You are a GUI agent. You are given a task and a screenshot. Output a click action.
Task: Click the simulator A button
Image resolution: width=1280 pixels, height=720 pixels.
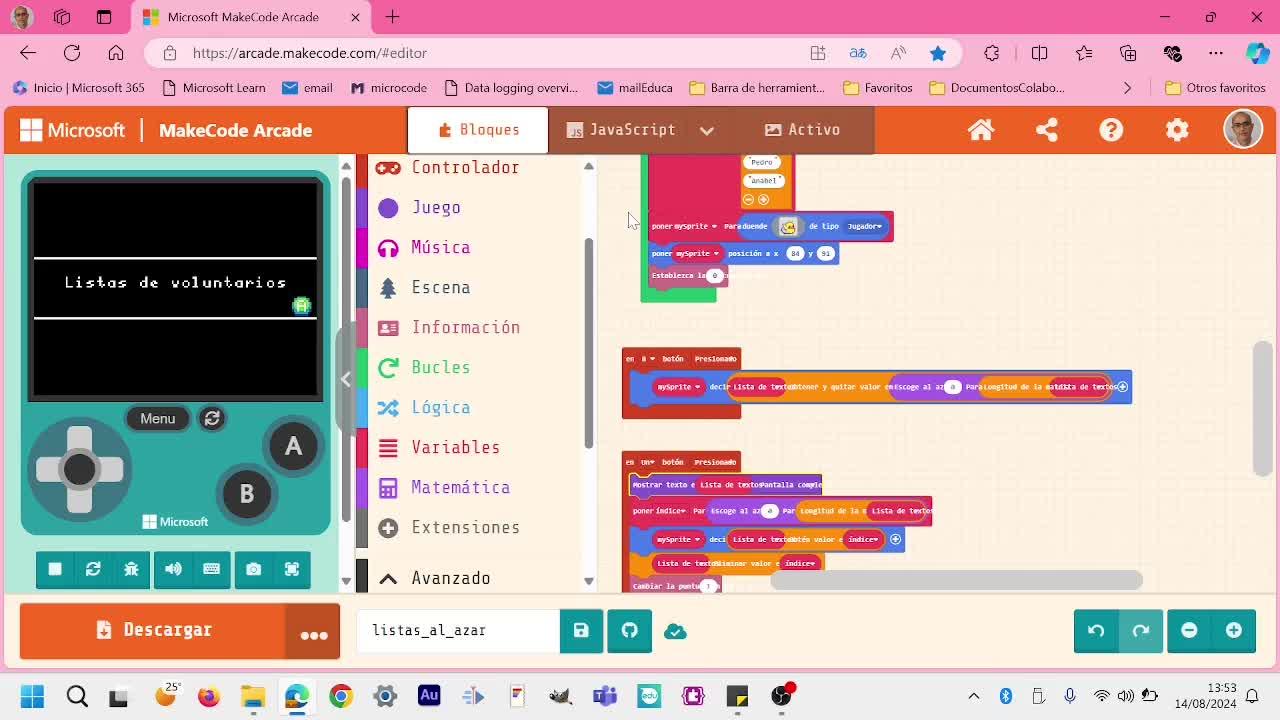click(x=293, y=446)
